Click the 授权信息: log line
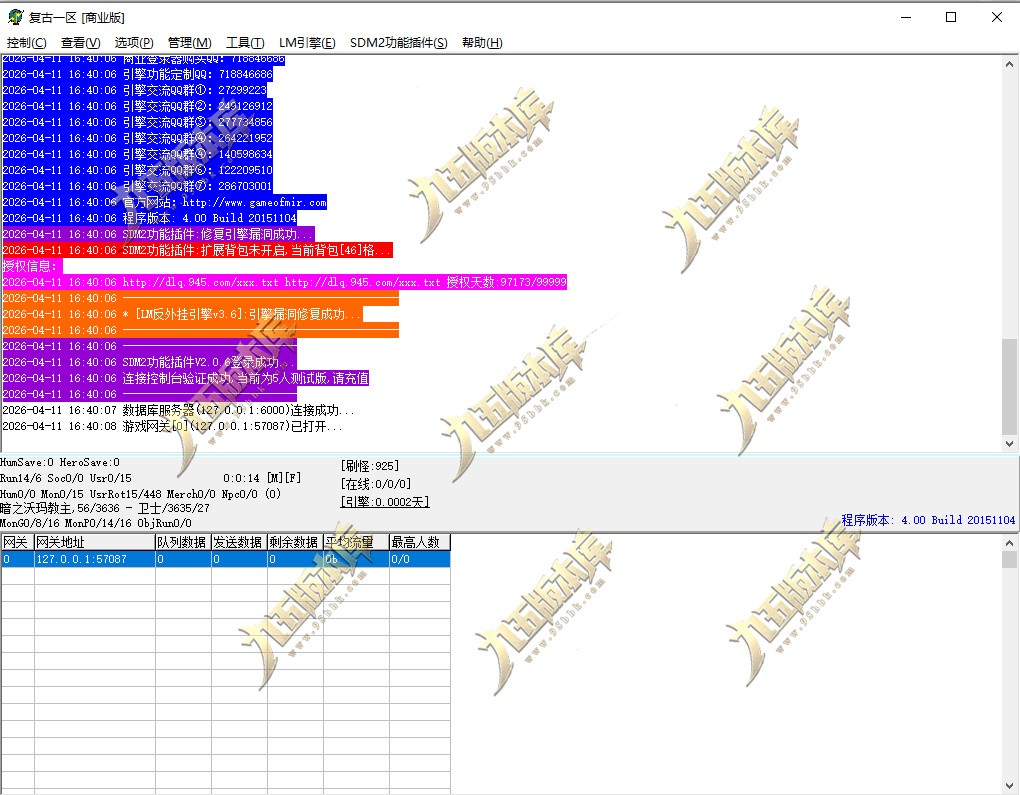This screenshot has height=795, width=1020. (x=32, y=266)
